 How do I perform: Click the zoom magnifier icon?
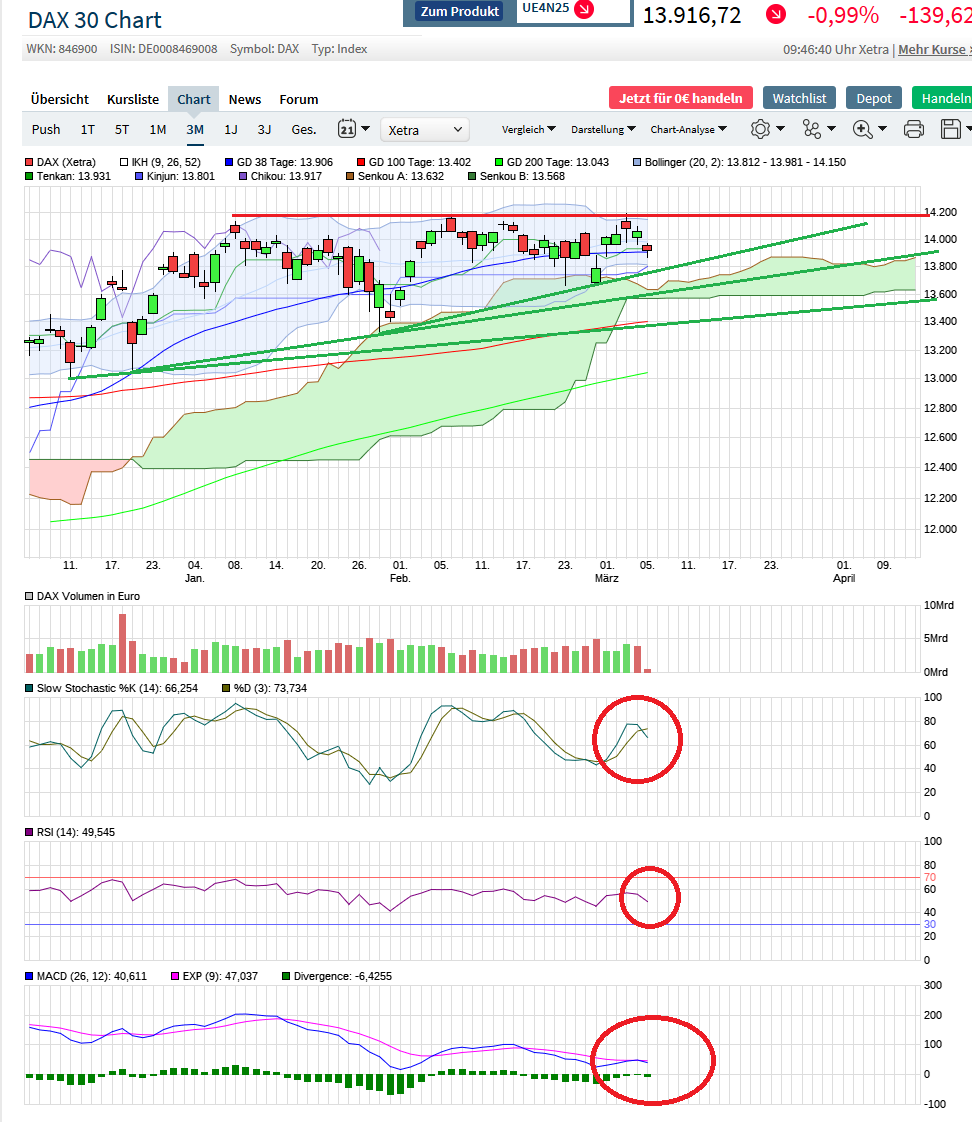click(863, 129)
